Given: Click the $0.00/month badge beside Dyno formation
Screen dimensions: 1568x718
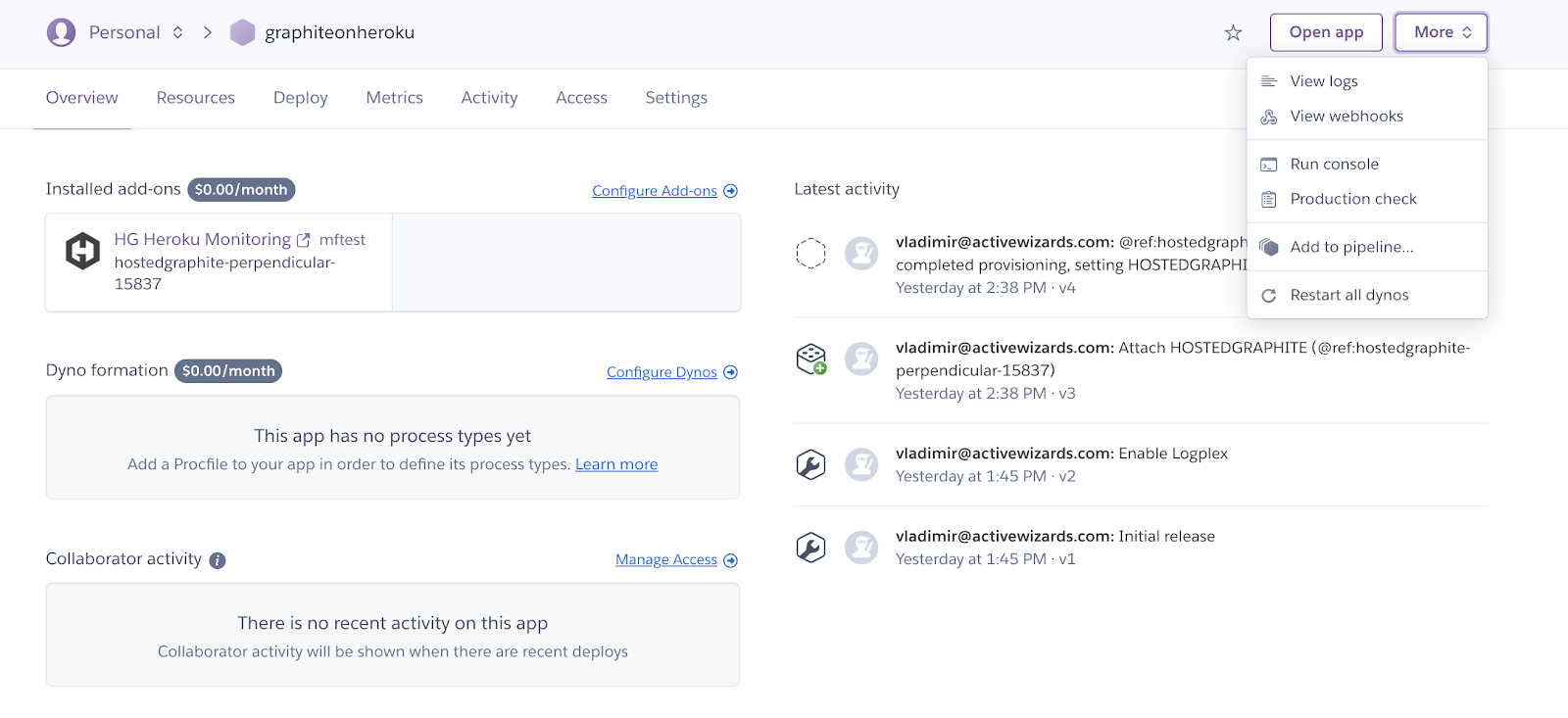Looking at the screenshot, I should pos(228,371).
